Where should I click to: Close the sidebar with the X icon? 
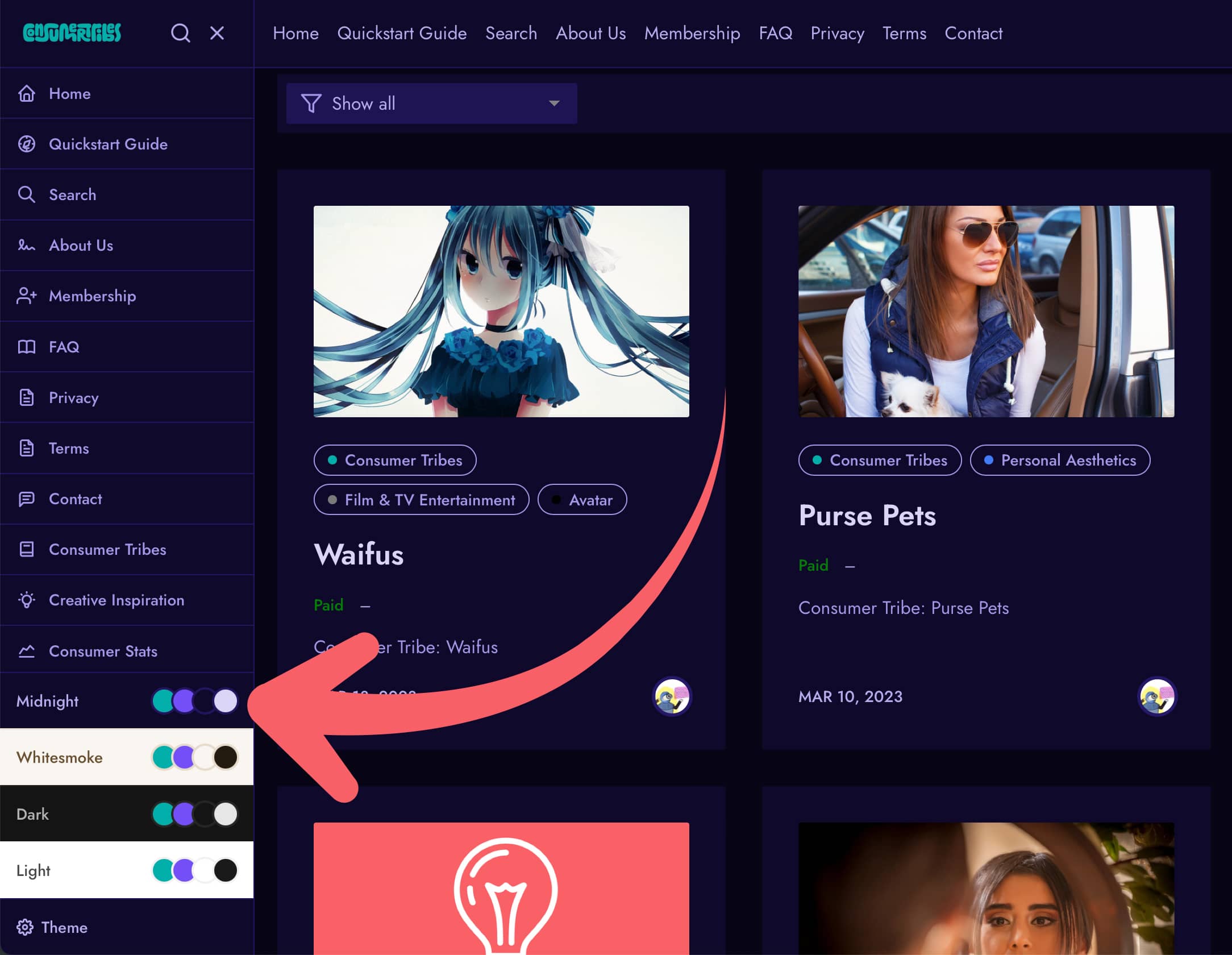click(217, 33)
